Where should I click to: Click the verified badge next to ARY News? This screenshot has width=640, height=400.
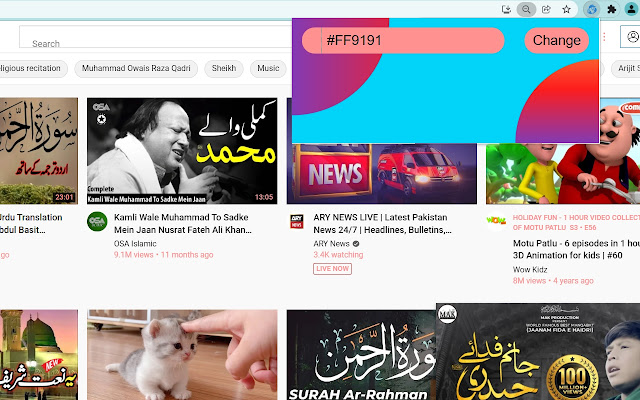[356, 244]
